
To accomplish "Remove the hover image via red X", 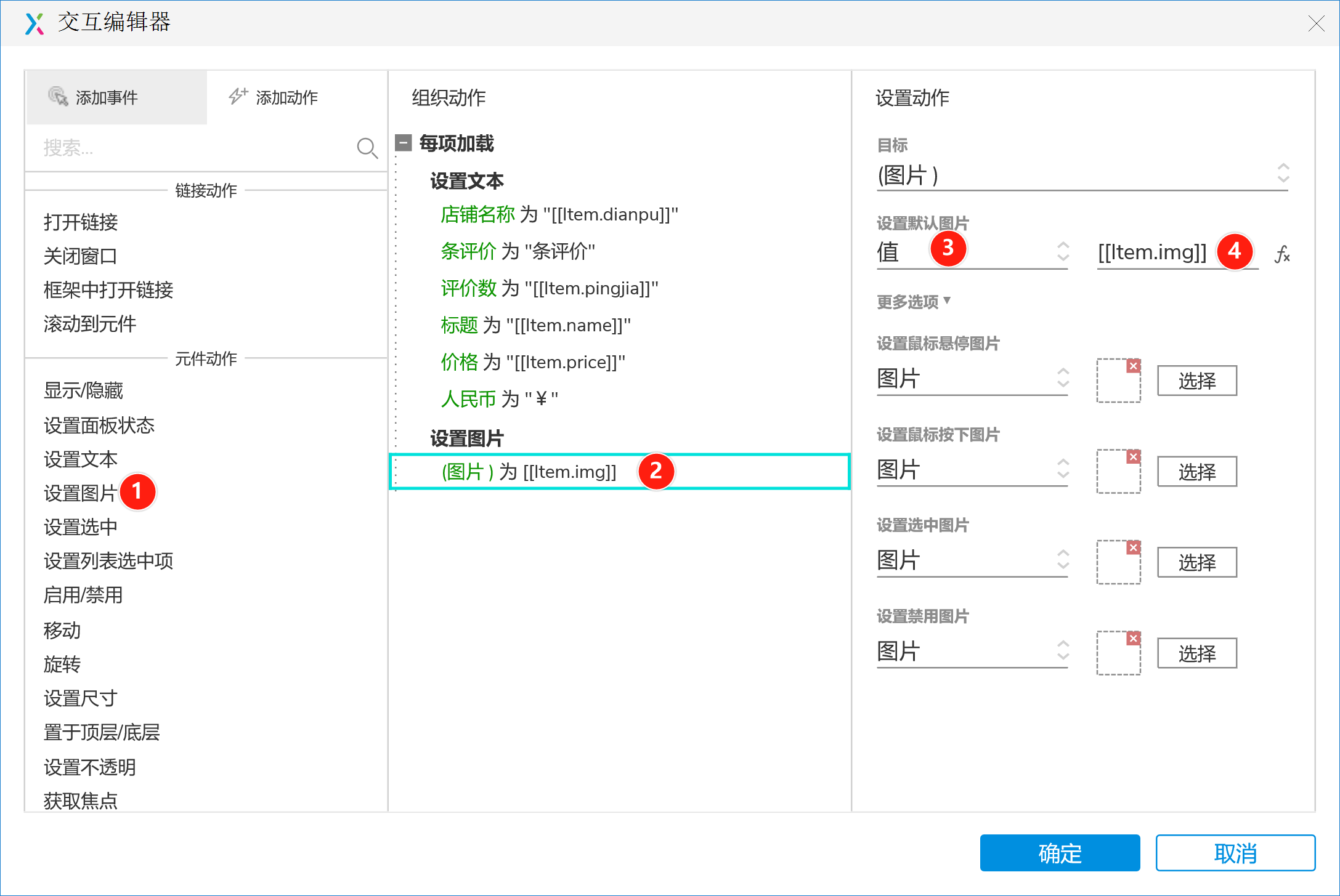I will (1133, 366).
